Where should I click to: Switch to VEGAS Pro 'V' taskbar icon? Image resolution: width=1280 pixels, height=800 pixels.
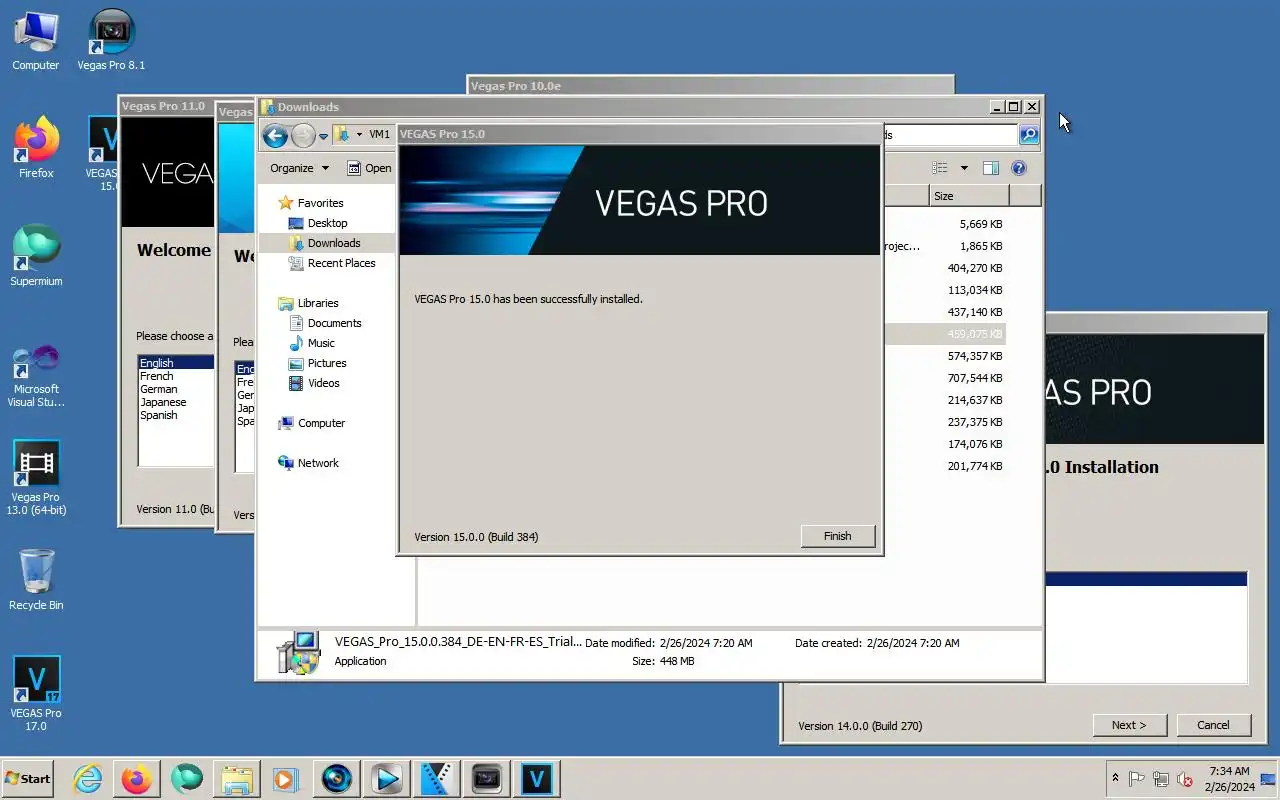pyautogui.click(x=537, y=778)
